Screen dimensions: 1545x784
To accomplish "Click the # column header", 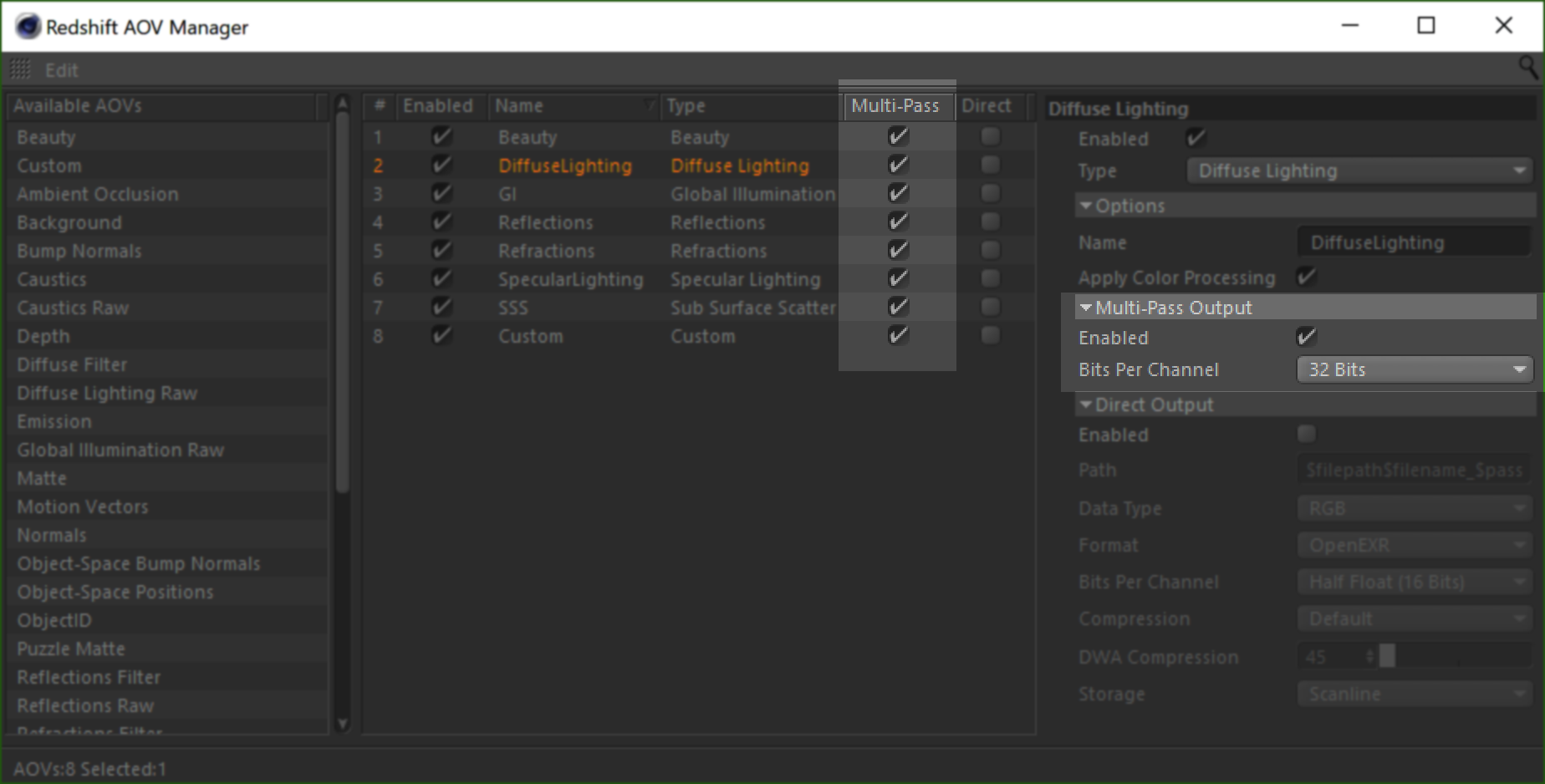I will 380,106.
